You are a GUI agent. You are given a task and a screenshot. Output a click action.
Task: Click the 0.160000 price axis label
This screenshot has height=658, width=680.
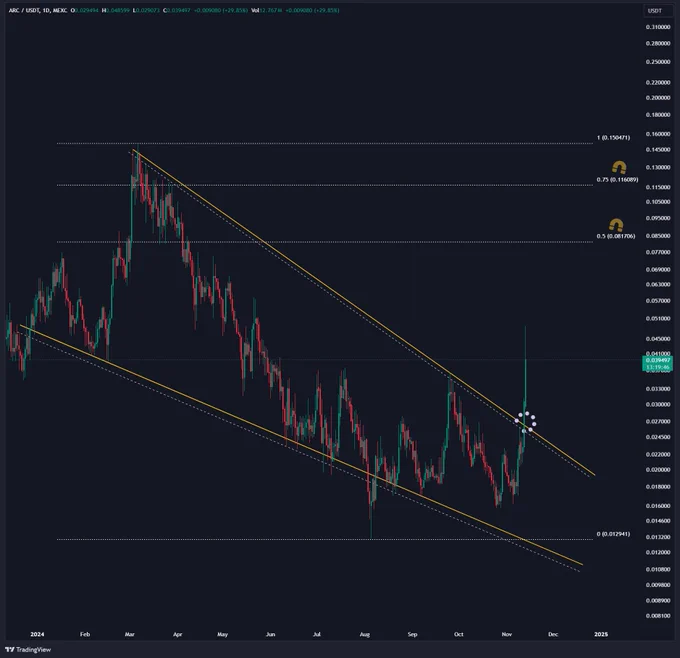coord(658,134)
